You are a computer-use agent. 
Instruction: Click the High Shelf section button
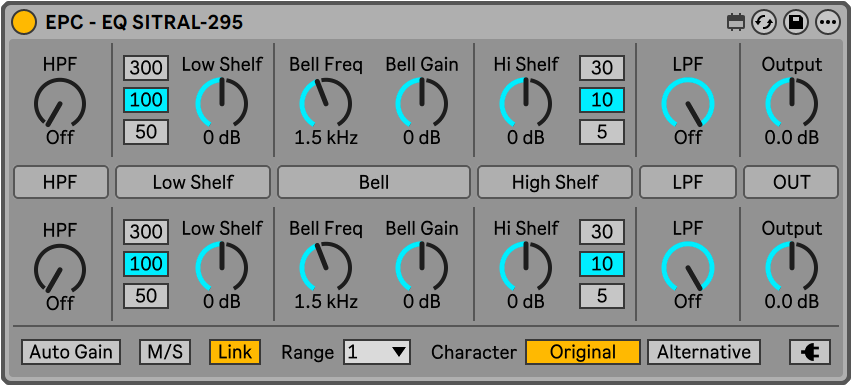(x=555, y=182)
